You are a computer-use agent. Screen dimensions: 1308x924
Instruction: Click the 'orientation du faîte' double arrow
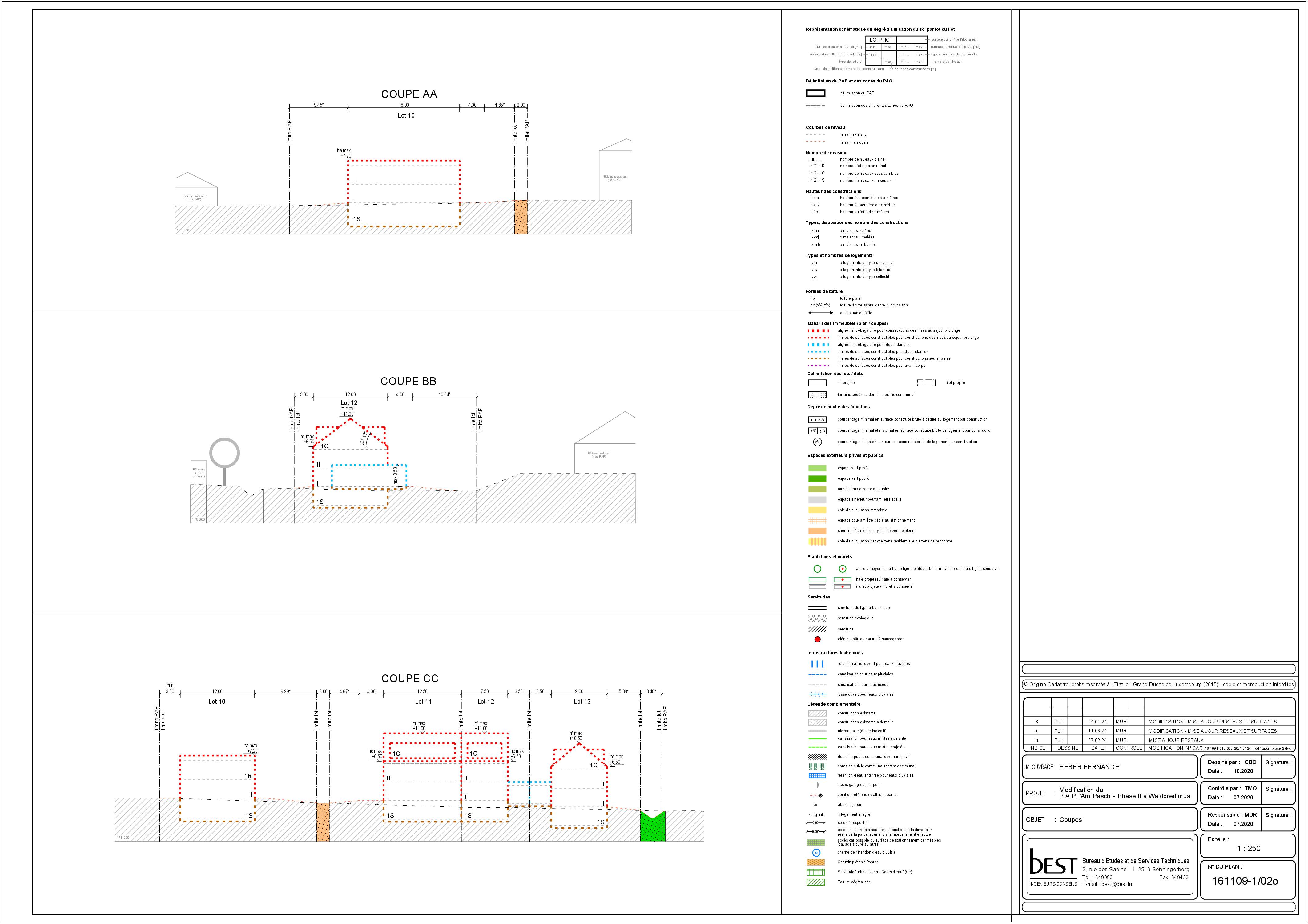point(820,313)
